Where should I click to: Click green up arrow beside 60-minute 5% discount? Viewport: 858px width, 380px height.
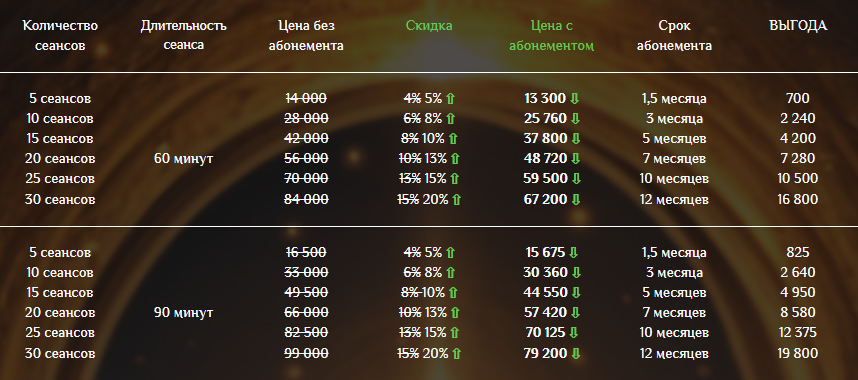point(450,99)
